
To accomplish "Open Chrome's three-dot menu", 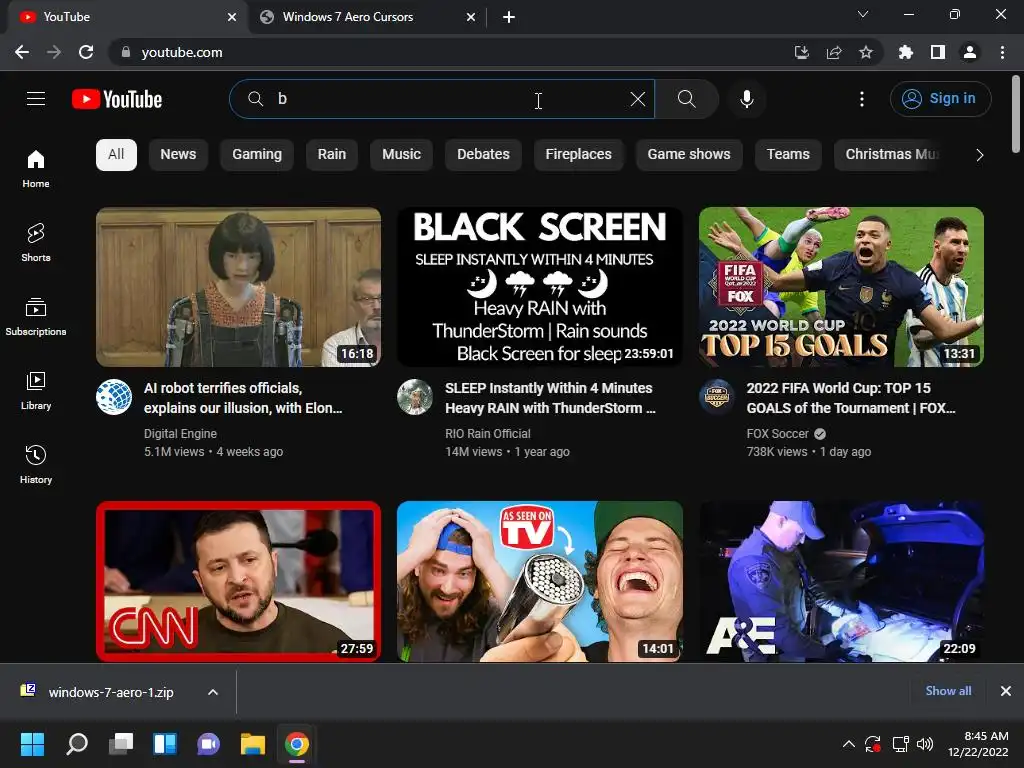I will 1002,52.
